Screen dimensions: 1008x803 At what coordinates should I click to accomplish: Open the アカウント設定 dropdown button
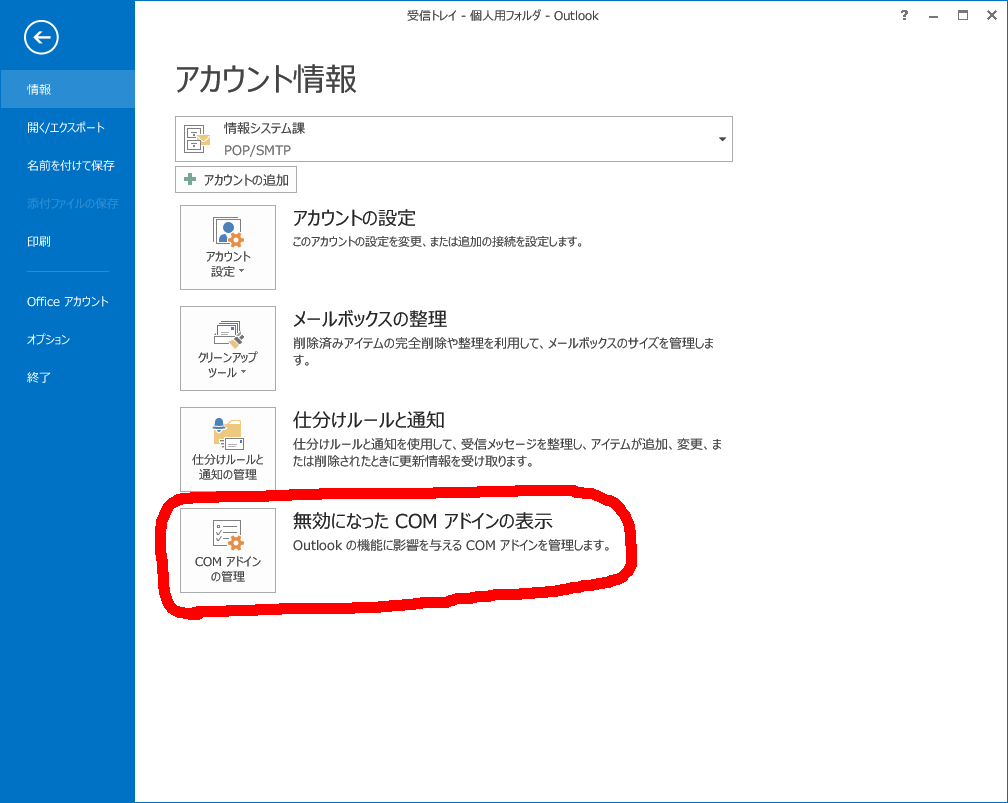pos(228,248)
